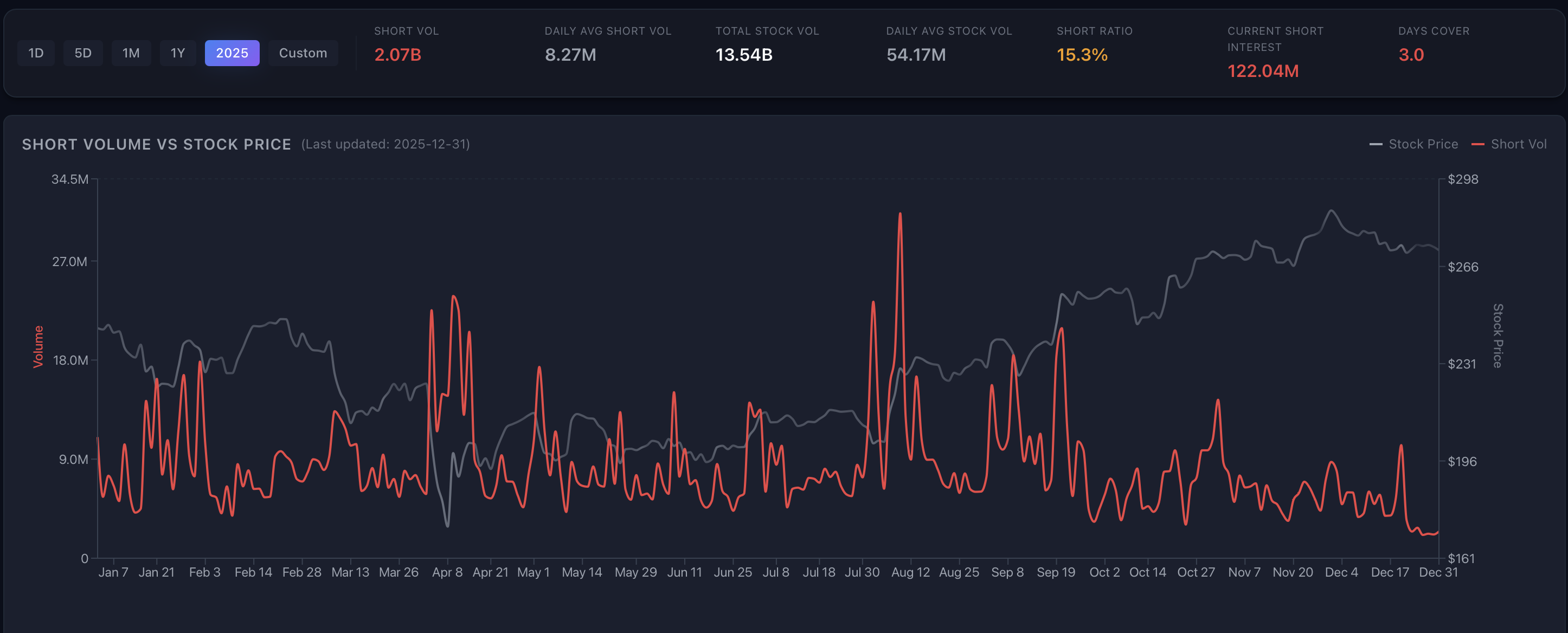Click the Short Vol 2.07B value
Viewport: 1568px width, 633px height.
[397, 55]
